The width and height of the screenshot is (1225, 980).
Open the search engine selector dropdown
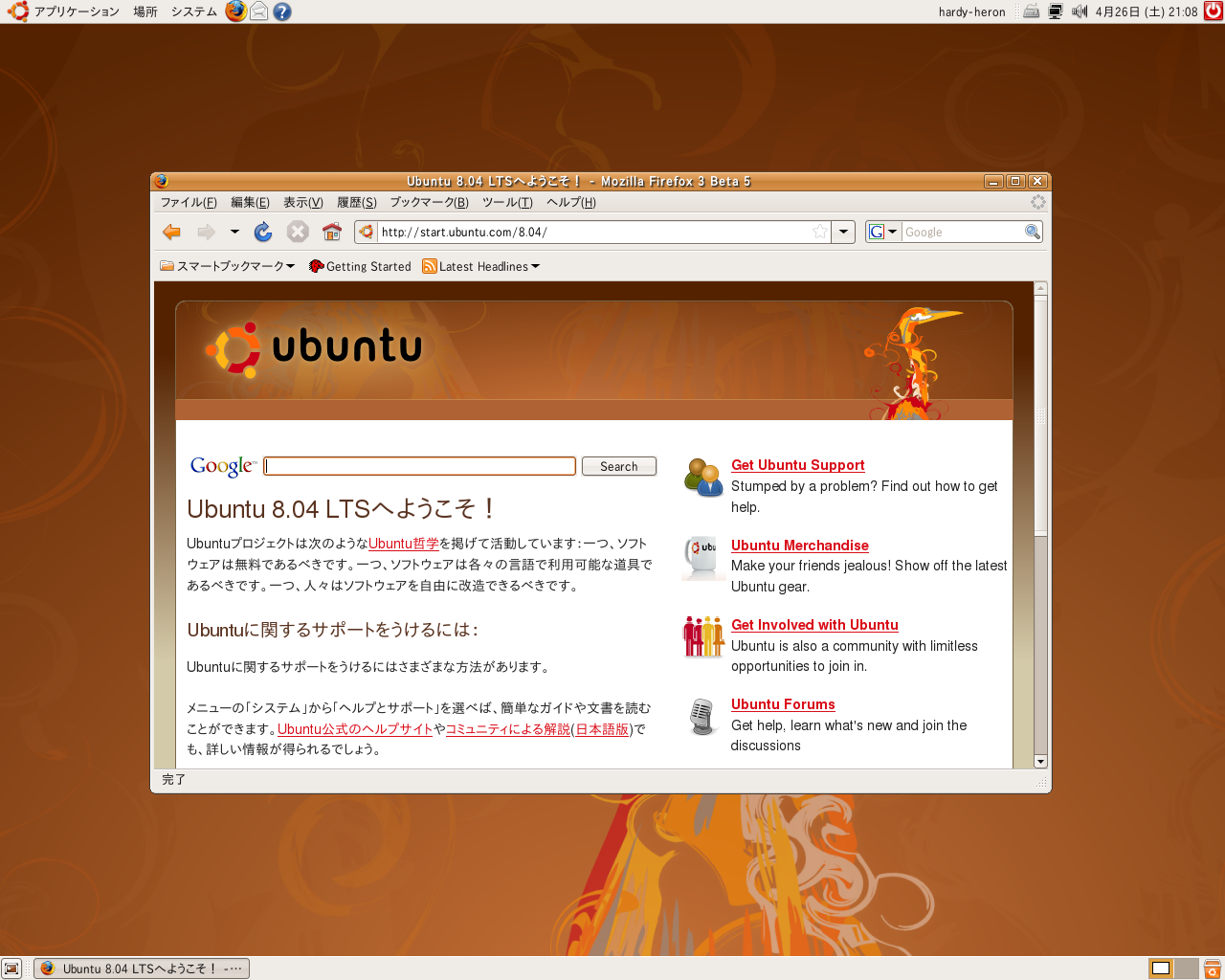883,232
